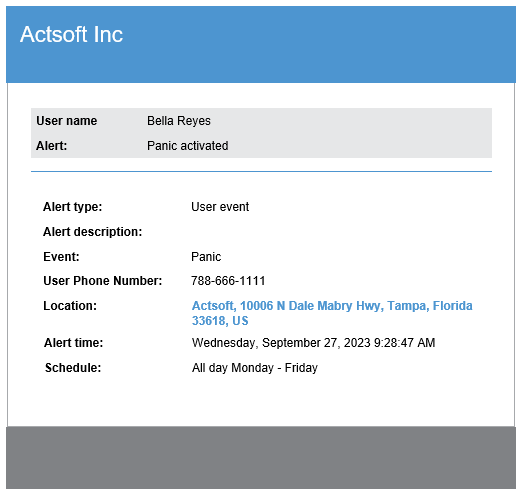Click the gray footer bar
This screenshot has height=494, width=521.
tap(261, 458)
